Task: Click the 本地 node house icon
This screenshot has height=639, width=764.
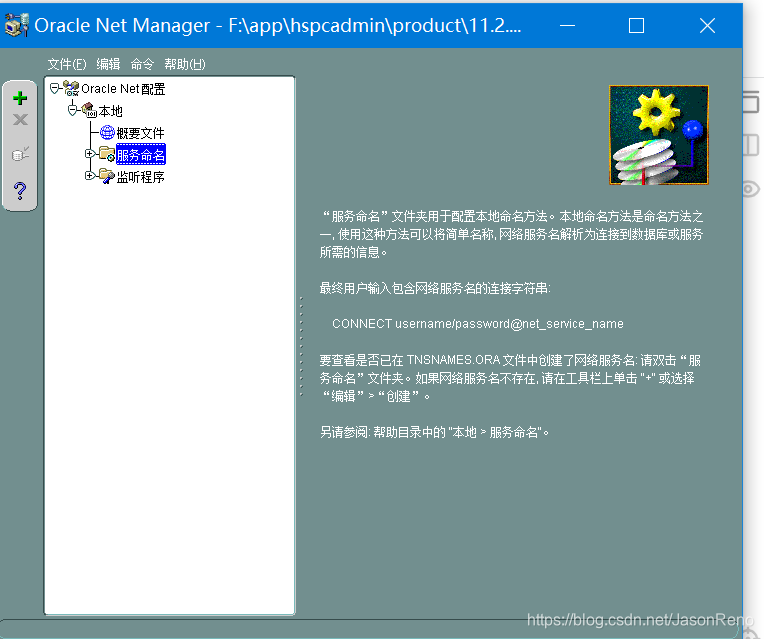Action: (x=89, y=110)
